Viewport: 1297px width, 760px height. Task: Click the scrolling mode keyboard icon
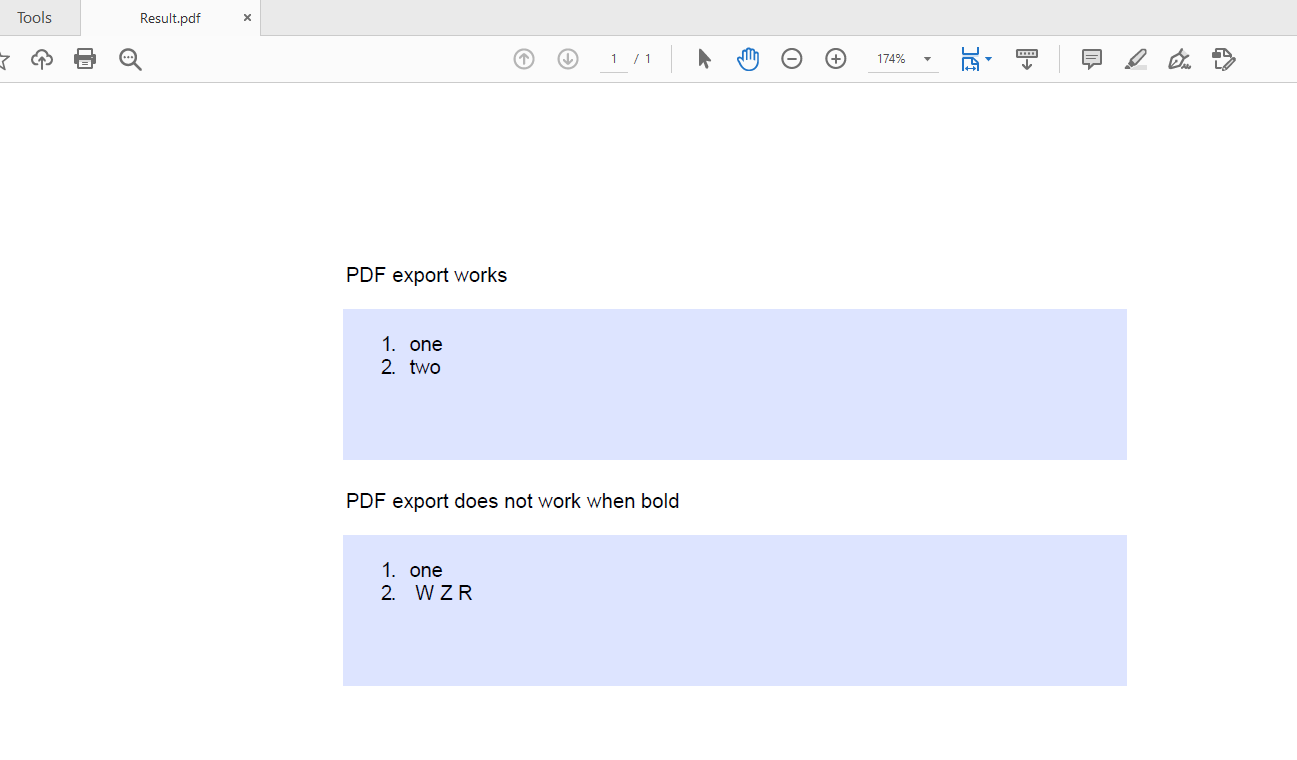pyautogui.click(x=1027, y=59)
